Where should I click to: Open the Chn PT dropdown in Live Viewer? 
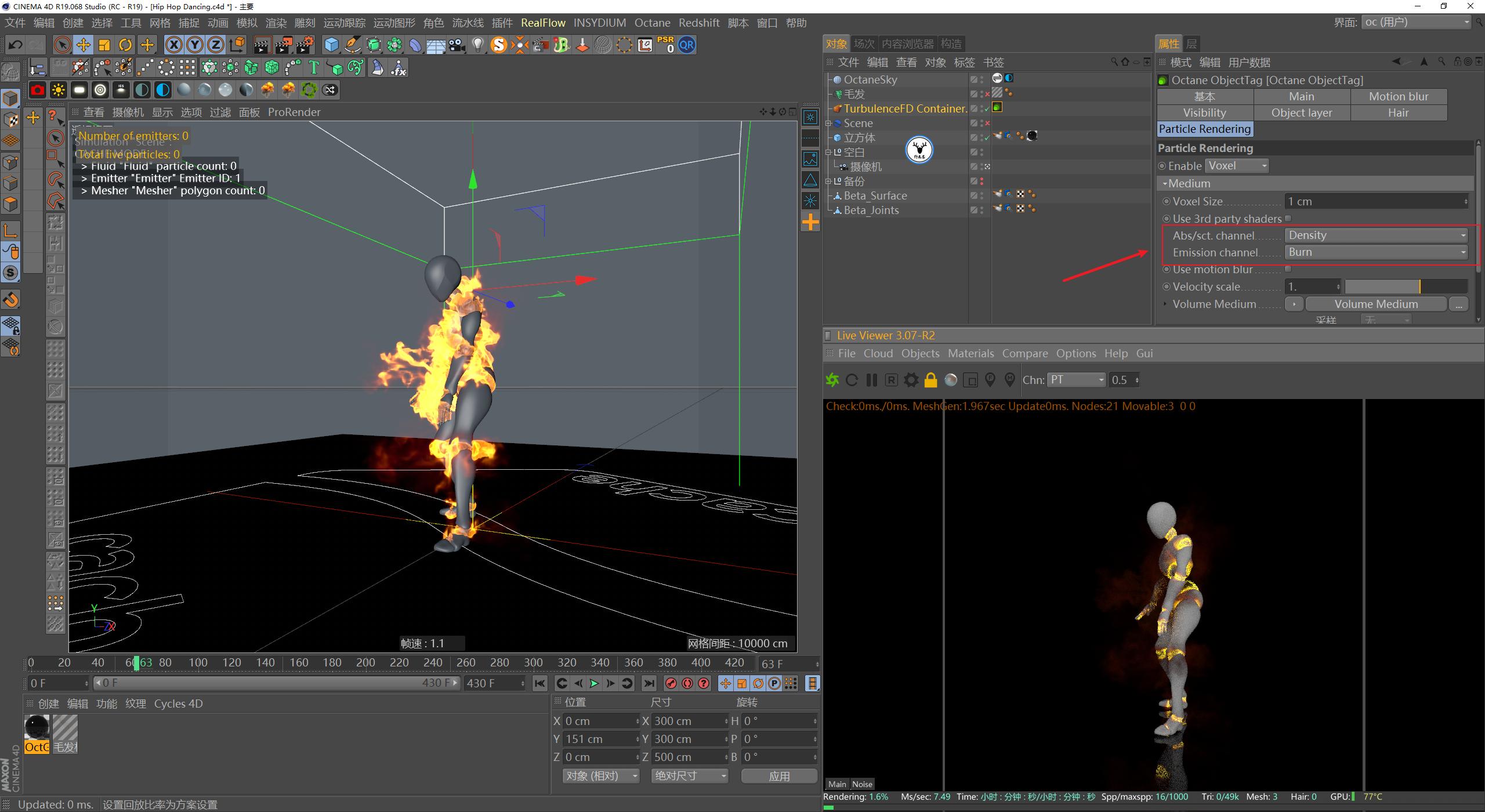1076,380
